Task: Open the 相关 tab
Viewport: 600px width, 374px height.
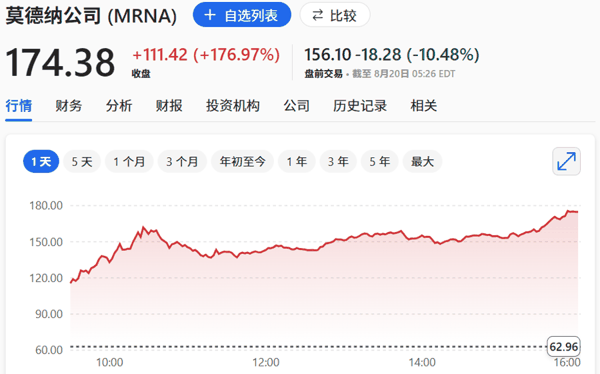Action: pyautogui.click(x=424, y=106)
